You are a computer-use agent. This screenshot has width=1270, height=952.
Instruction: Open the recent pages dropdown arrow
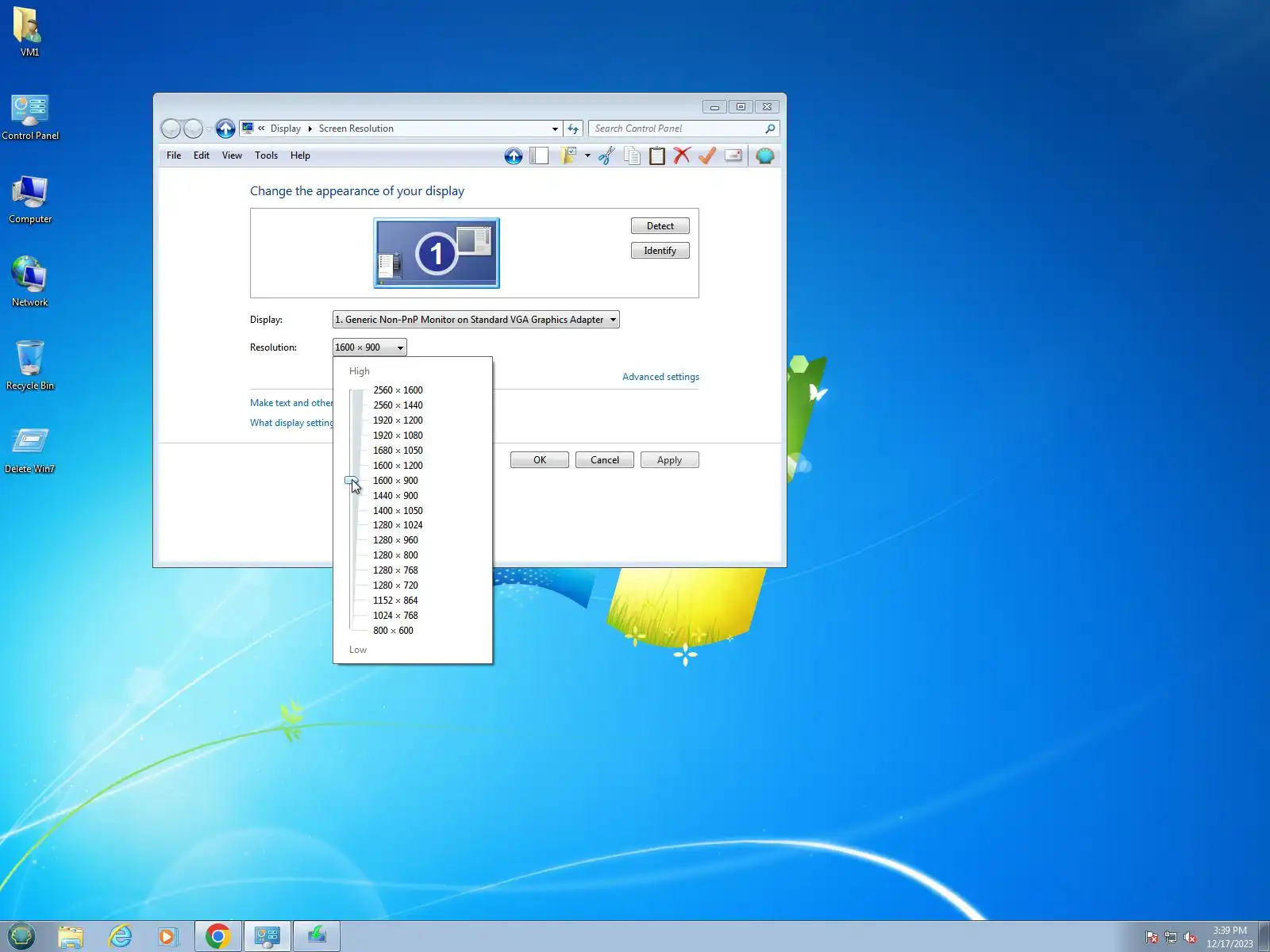point(209,129)
